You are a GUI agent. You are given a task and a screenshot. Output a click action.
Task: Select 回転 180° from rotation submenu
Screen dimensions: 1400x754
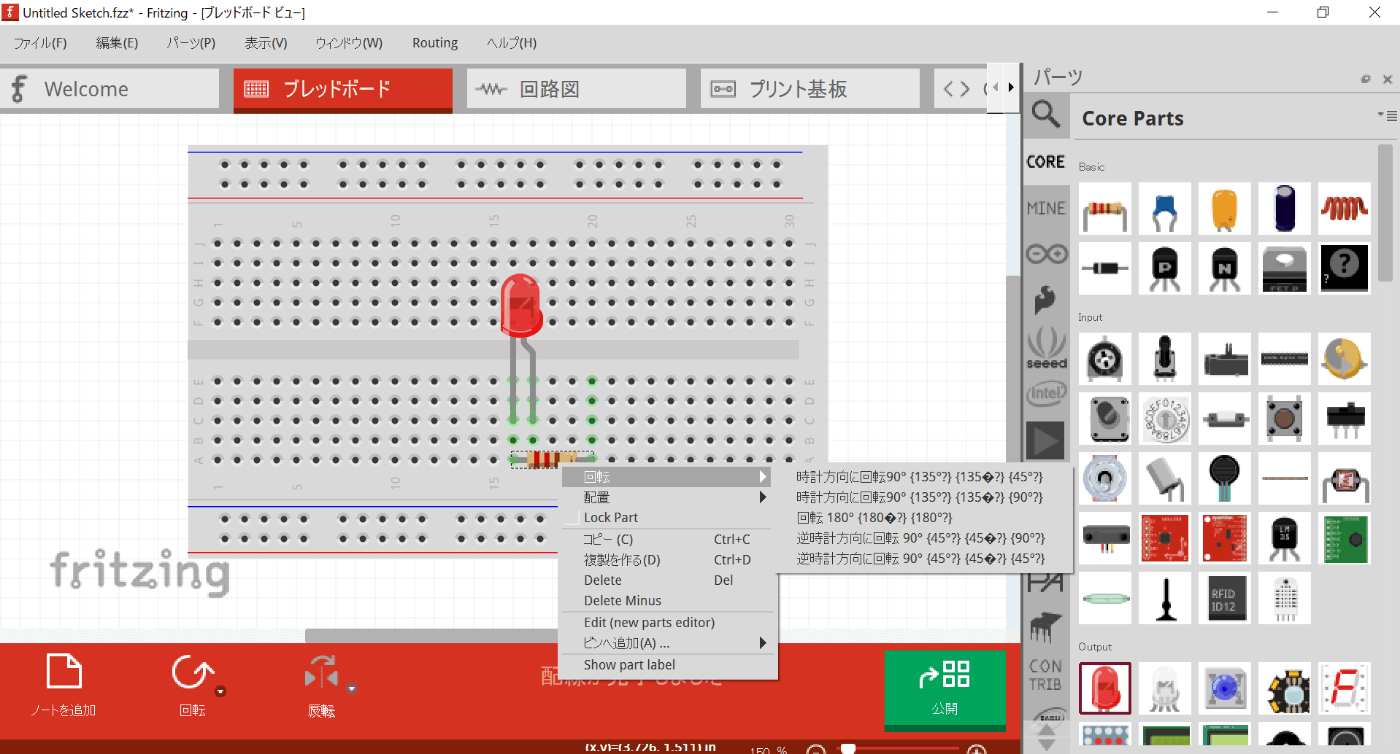point(922,517)
